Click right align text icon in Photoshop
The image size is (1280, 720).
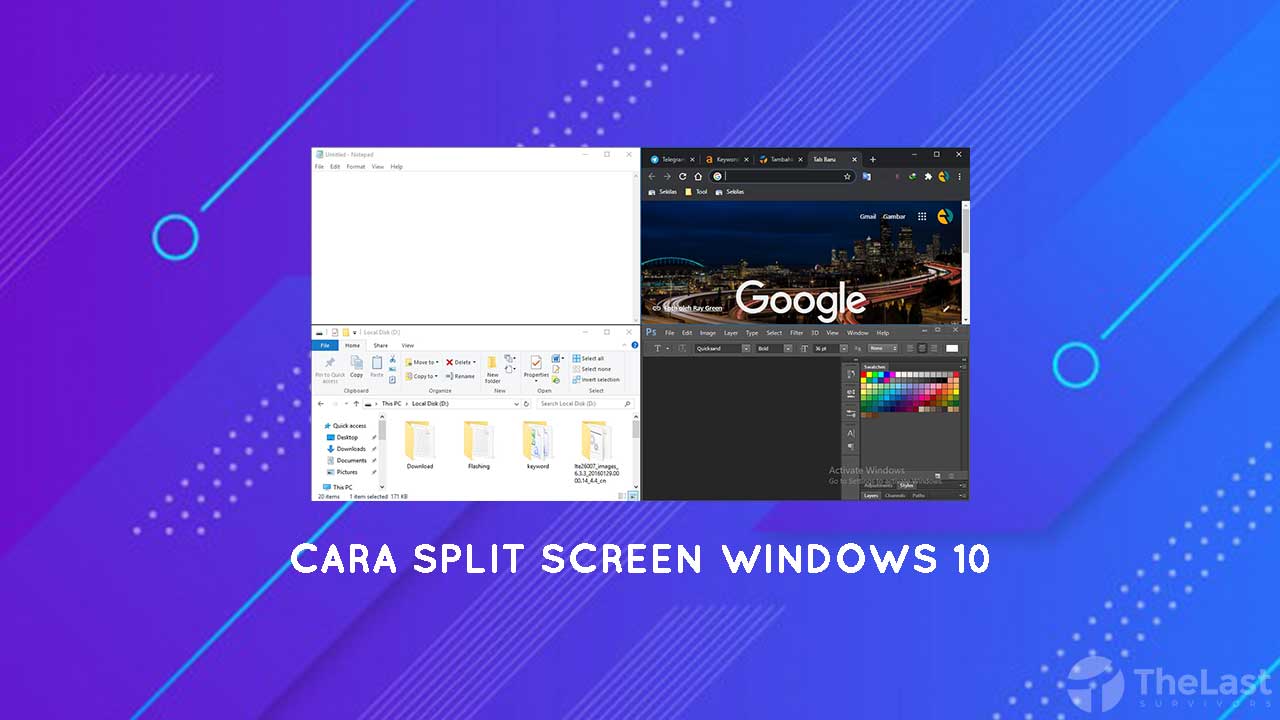click(934, 348)
